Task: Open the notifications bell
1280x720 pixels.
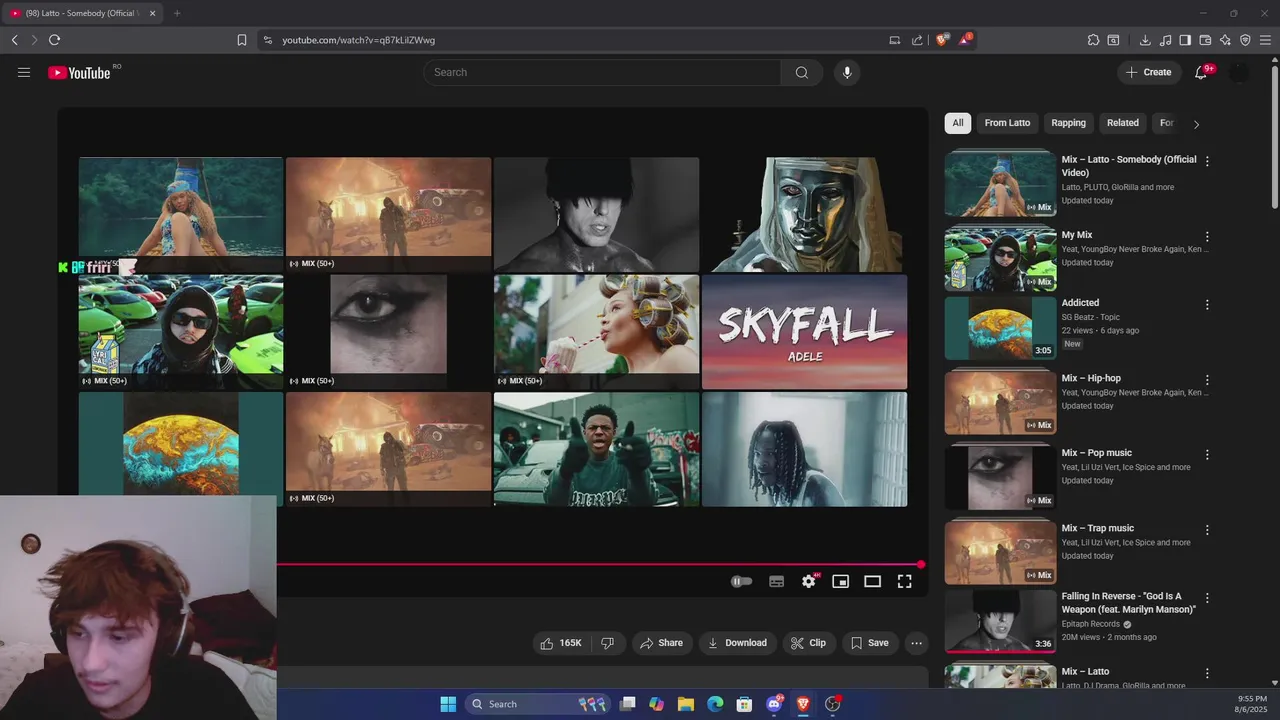Action: [x=1201, y=72]
